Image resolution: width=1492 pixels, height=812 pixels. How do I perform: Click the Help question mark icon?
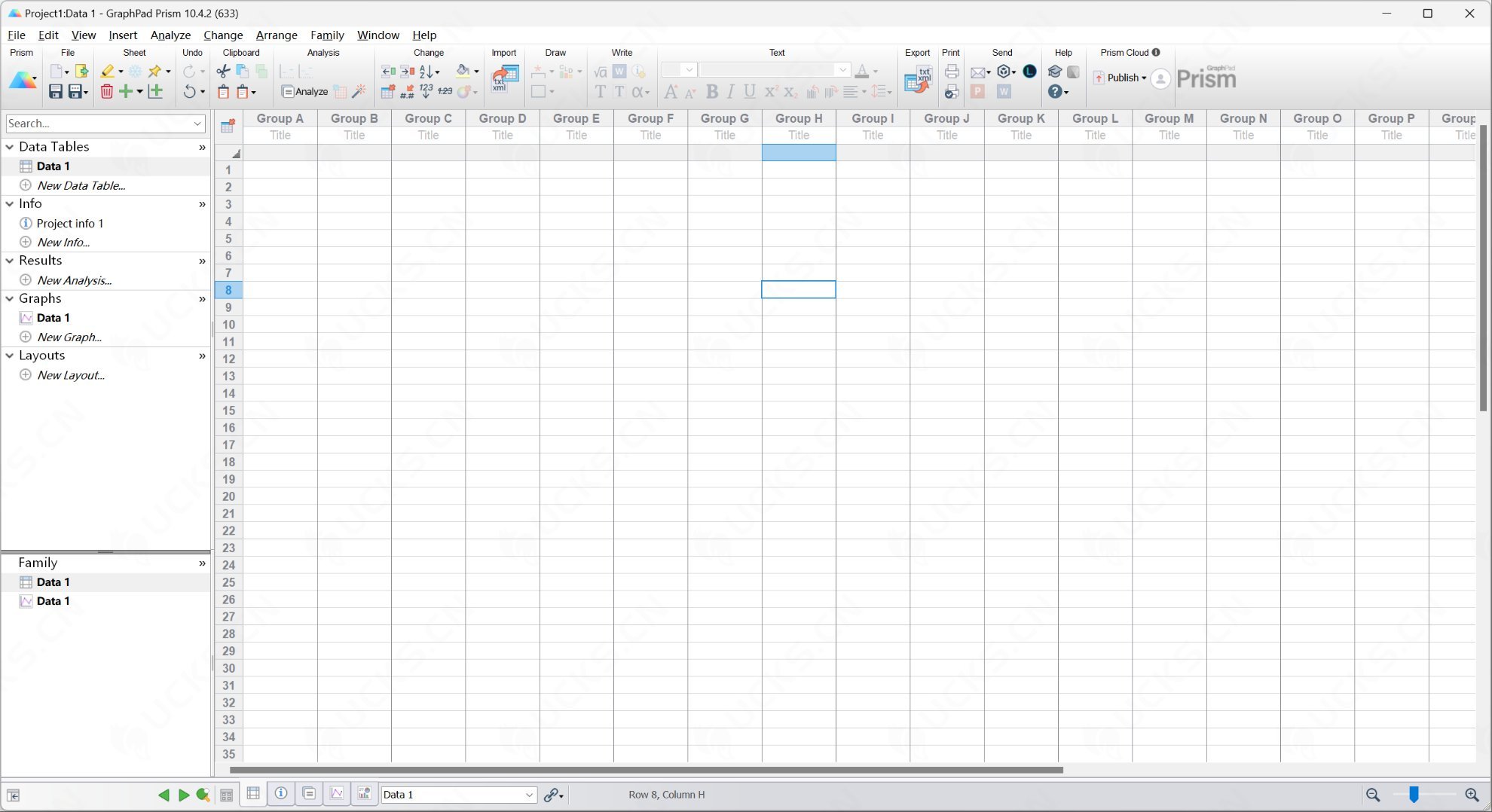coord(1055,92)
